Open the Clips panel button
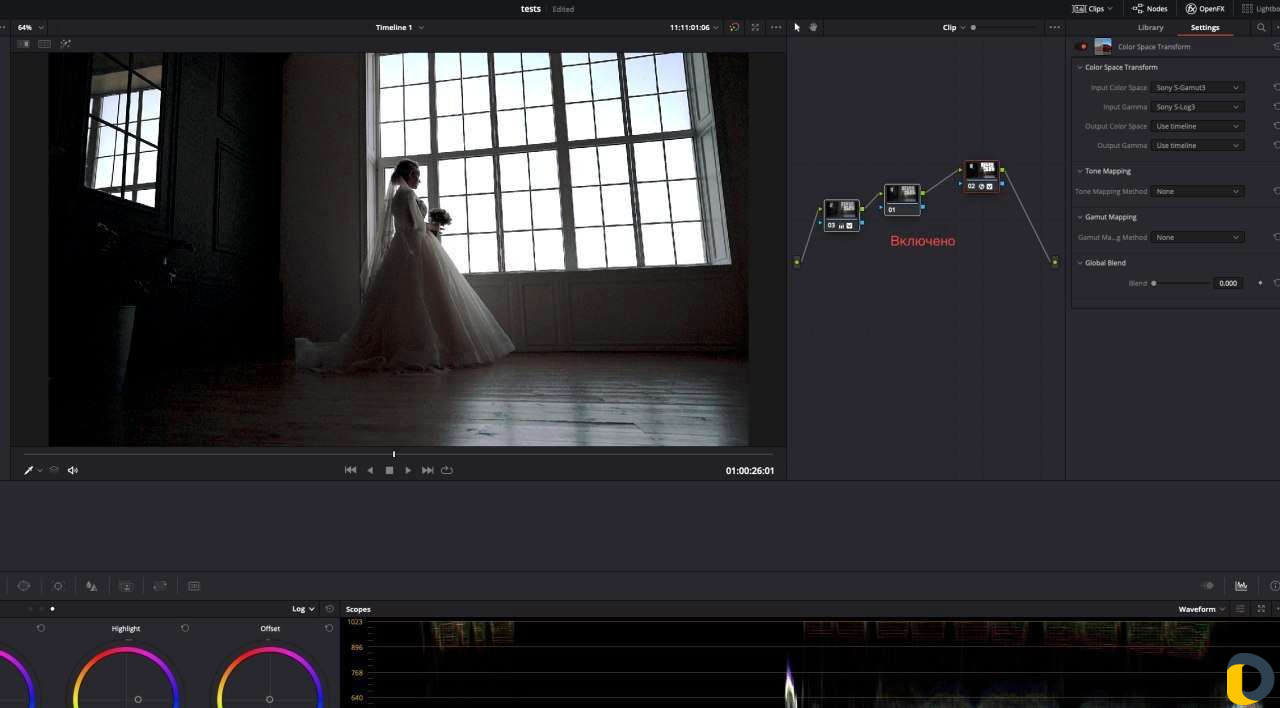1280x708 pixels. pyautogui.click(x=1092, y=8)
